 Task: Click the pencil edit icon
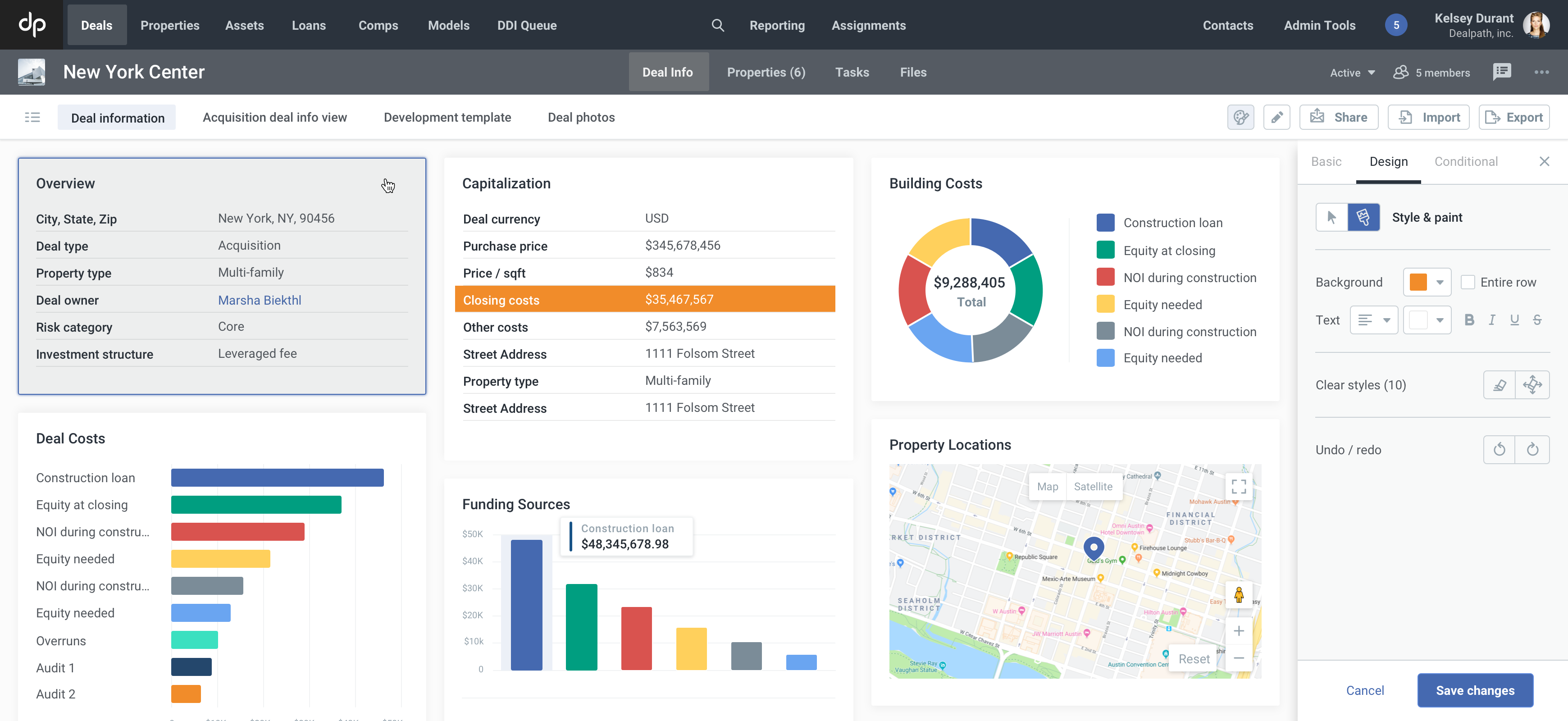1276,117
